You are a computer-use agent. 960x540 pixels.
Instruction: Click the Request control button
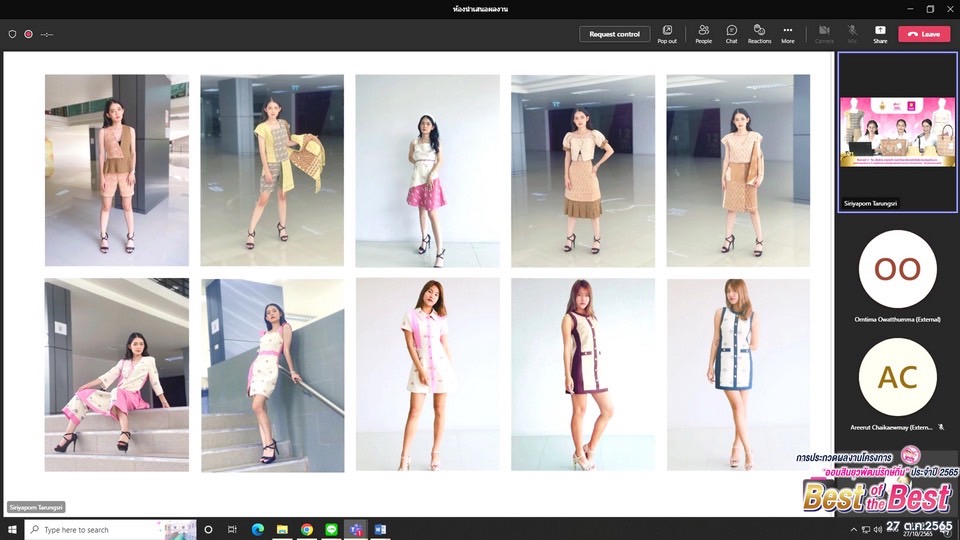[x=614, y=34]
